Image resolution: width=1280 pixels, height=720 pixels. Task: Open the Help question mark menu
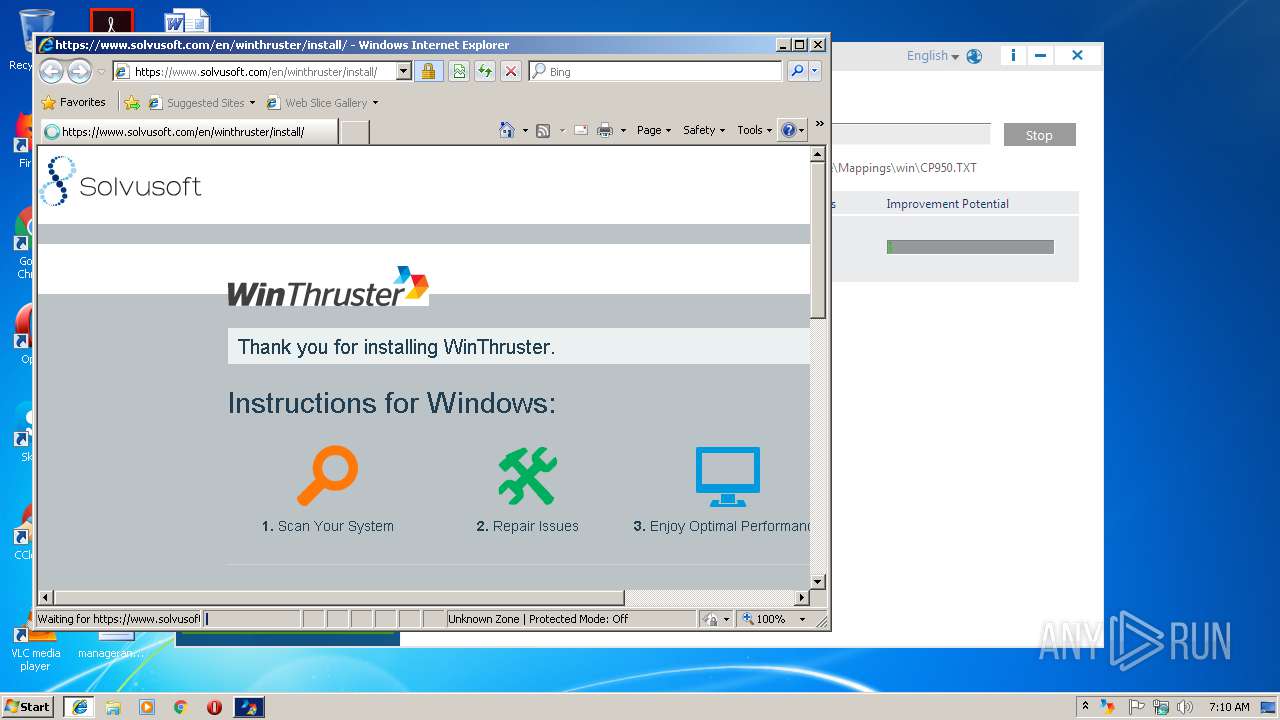[792, 130]
